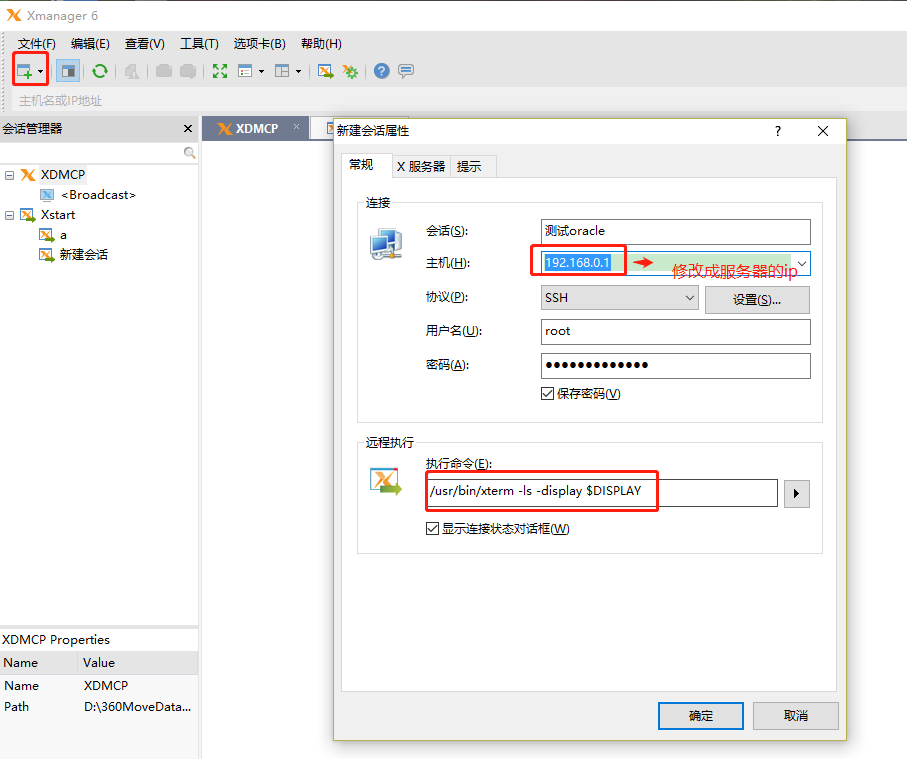The width and height of the screenshot is (907, 759).
Task: Close the XDMCP tab
Action: [296, 127]
